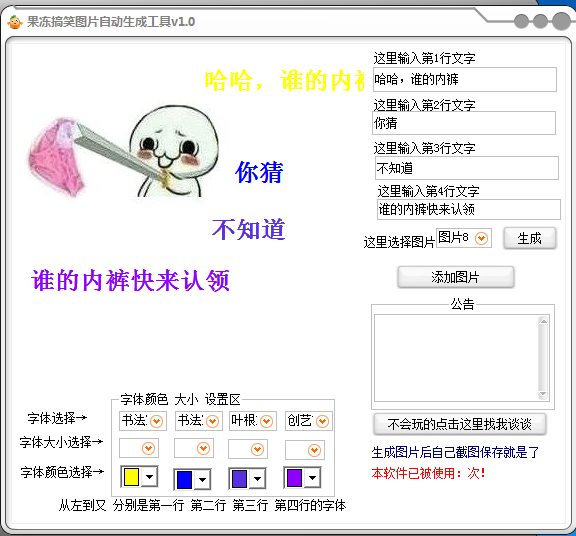The width and height of the screenshot is (576, 536).
Task: Click 不会玩的点击这里找我谈谈 help button
Action: (x=460, y=424)
